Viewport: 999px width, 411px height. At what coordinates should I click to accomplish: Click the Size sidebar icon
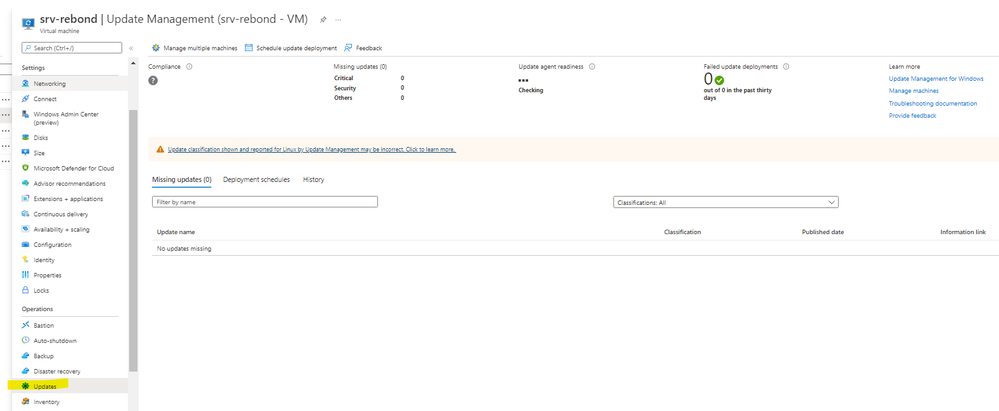pos(25,152)
